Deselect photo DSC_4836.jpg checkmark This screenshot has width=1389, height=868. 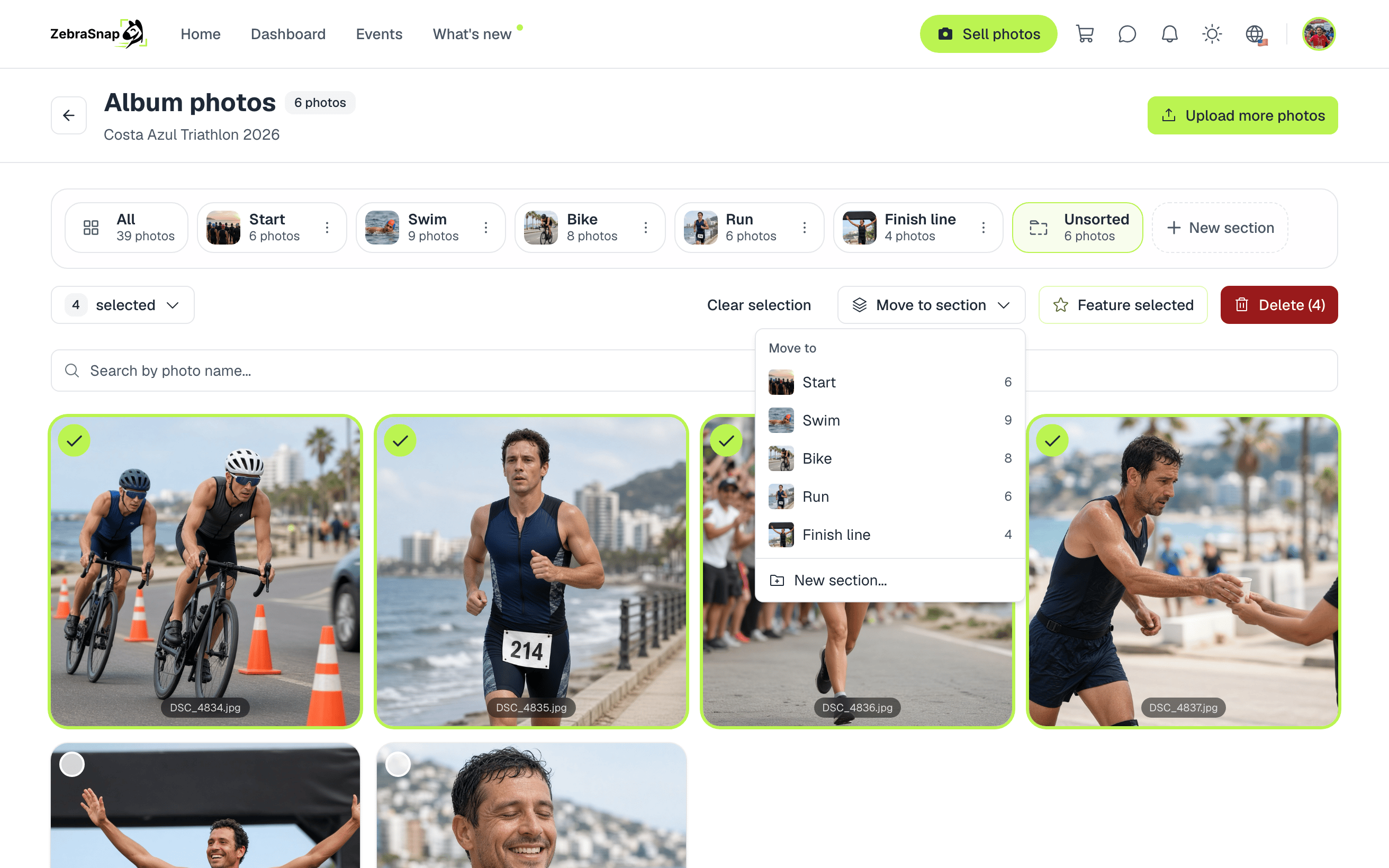coord(727,440)
